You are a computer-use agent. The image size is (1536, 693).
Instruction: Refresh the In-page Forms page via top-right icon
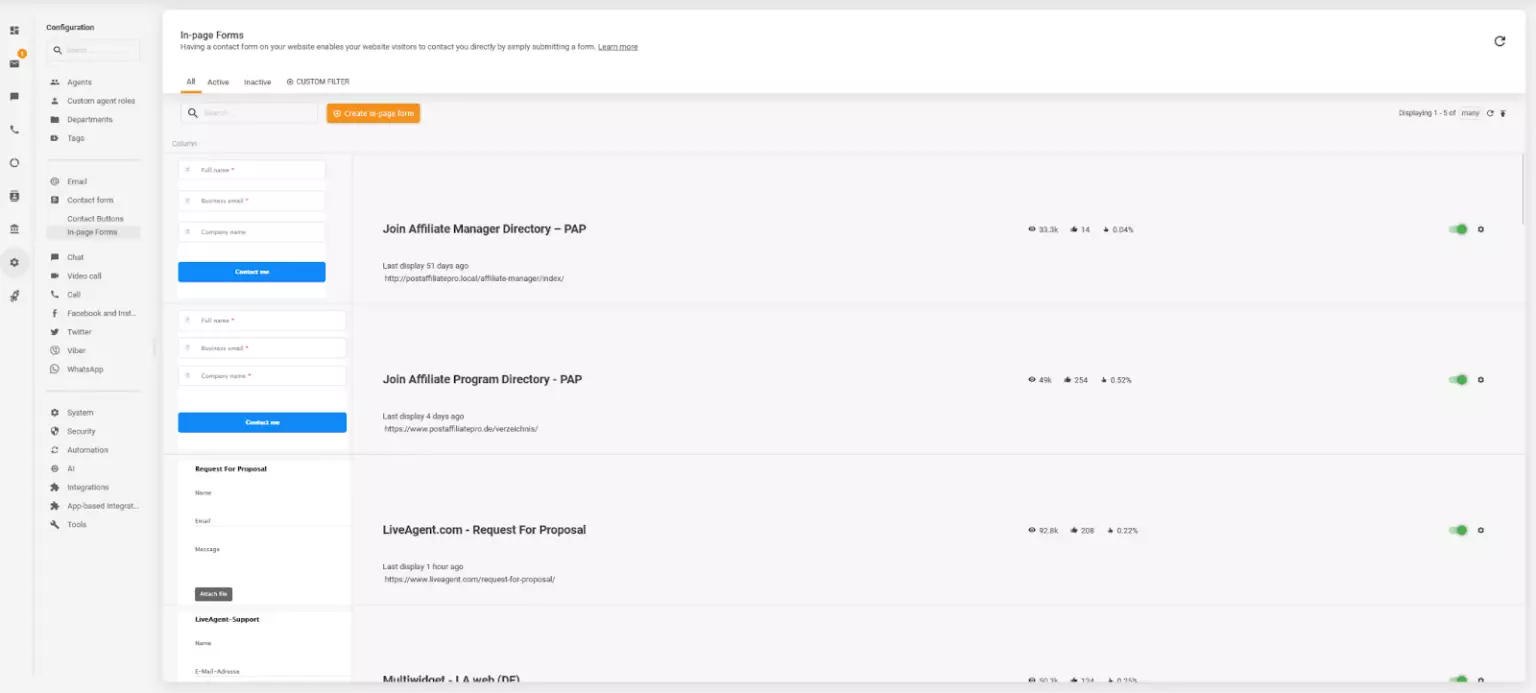(x=1499, y=41)
